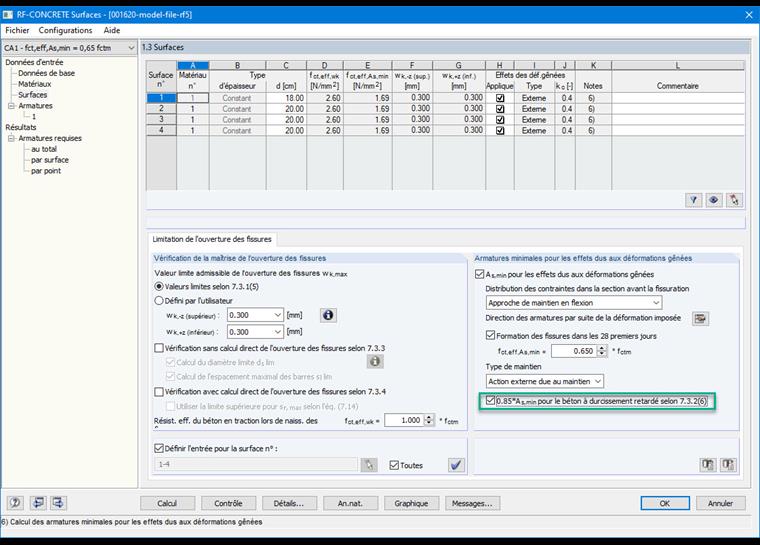Screen dimensions: 760x545
Task: Click the pick-surface cursor icon below table
Action: click(x=734, y=200)
